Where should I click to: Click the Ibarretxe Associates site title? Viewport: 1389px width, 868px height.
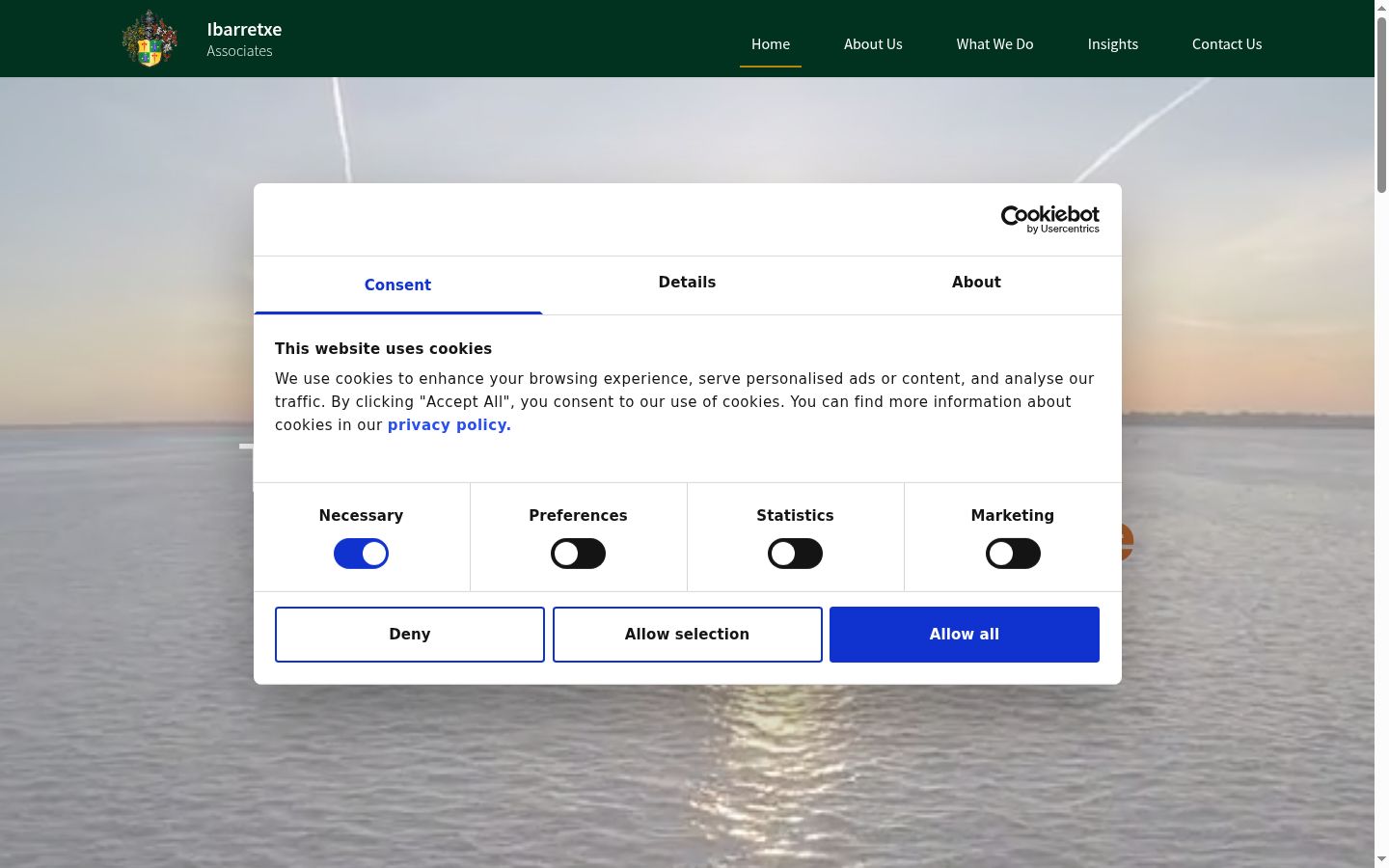click(244, 40)
